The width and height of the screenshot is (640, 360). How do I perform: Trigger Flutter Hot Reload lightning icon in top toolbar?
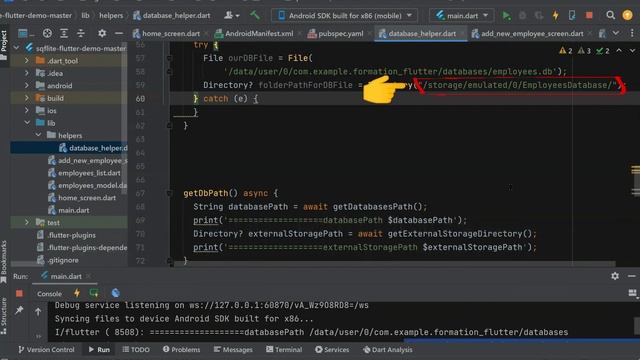(556, 16)
